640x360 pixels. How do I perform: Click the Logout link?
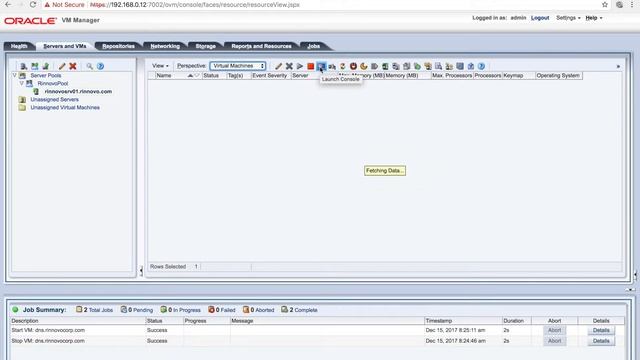coord(540,18)
